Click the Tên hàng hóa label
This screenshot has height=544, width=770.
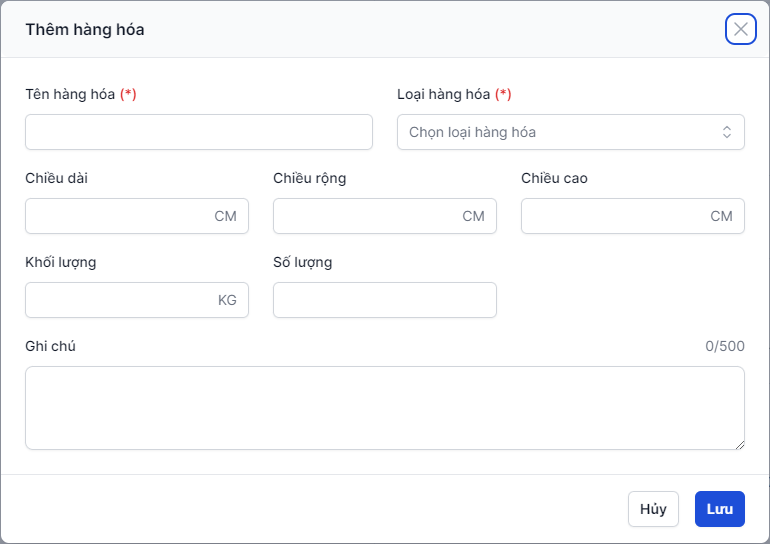tap(70, 94)
